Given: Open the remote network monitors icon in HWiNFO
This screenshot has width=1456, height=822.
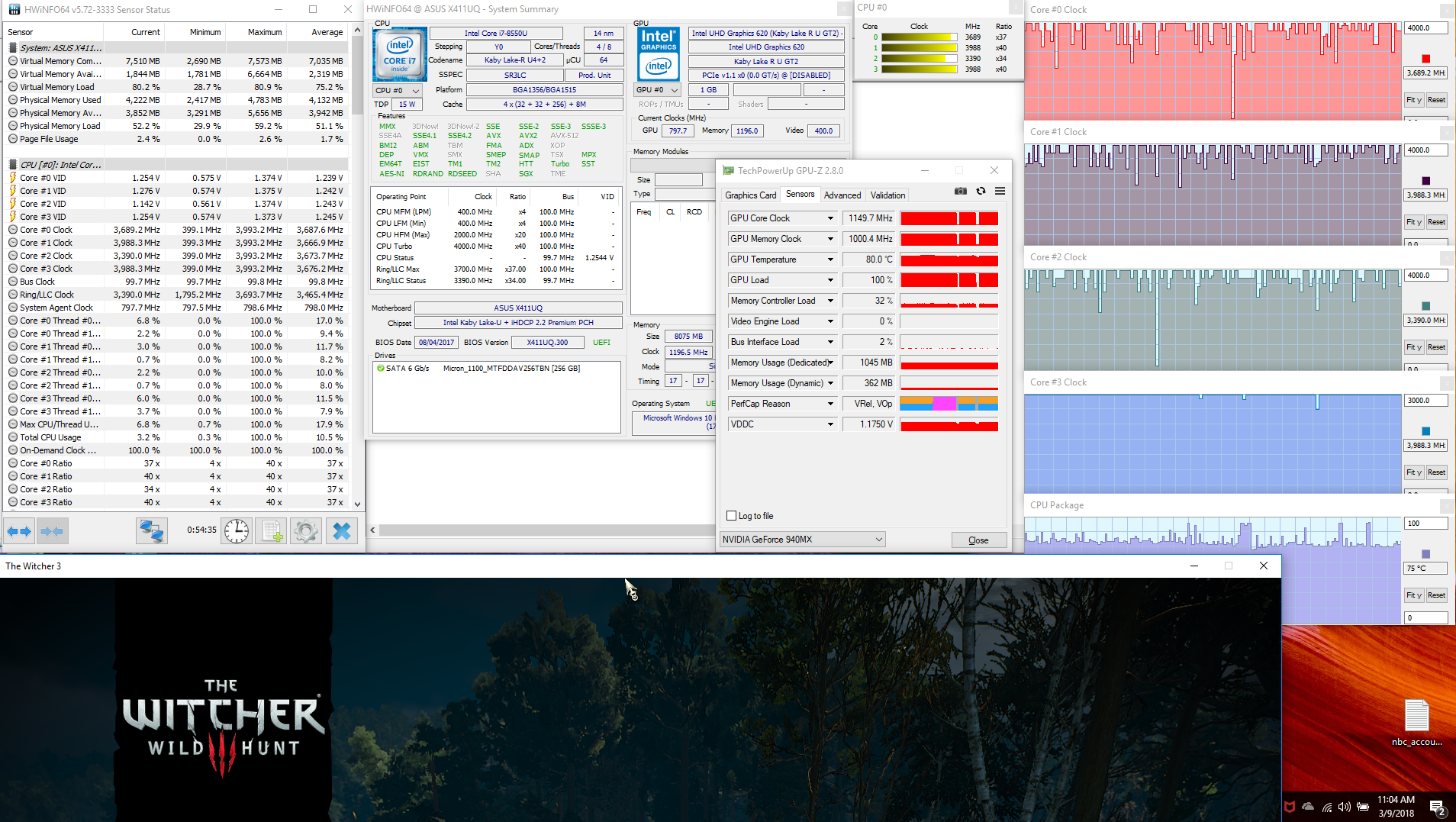Looking at the screenshot, I should coord(151,531).
